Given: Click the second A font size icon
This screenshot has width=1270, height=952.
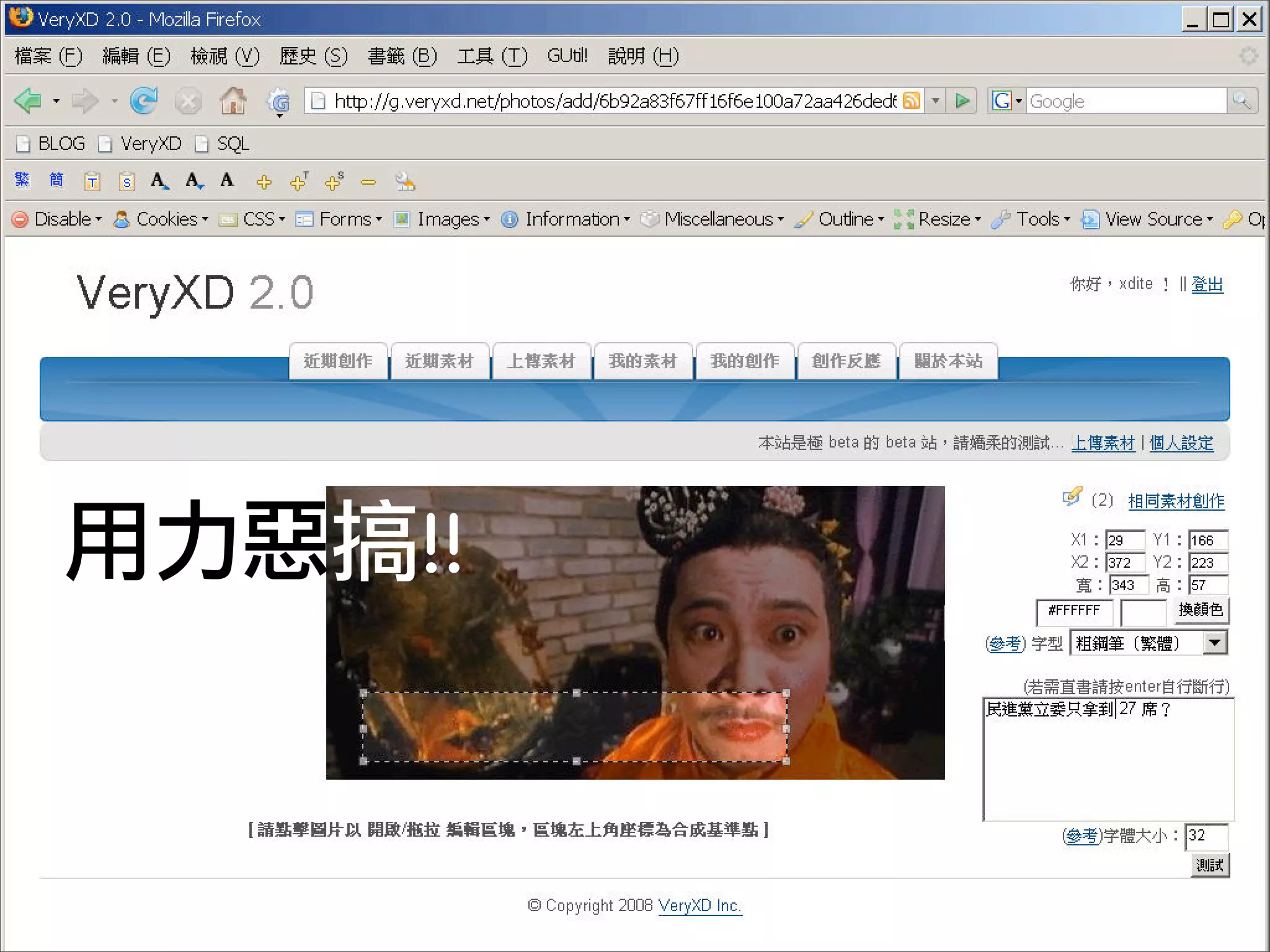Looking at the screenshot, I should (x=194, y=181).
